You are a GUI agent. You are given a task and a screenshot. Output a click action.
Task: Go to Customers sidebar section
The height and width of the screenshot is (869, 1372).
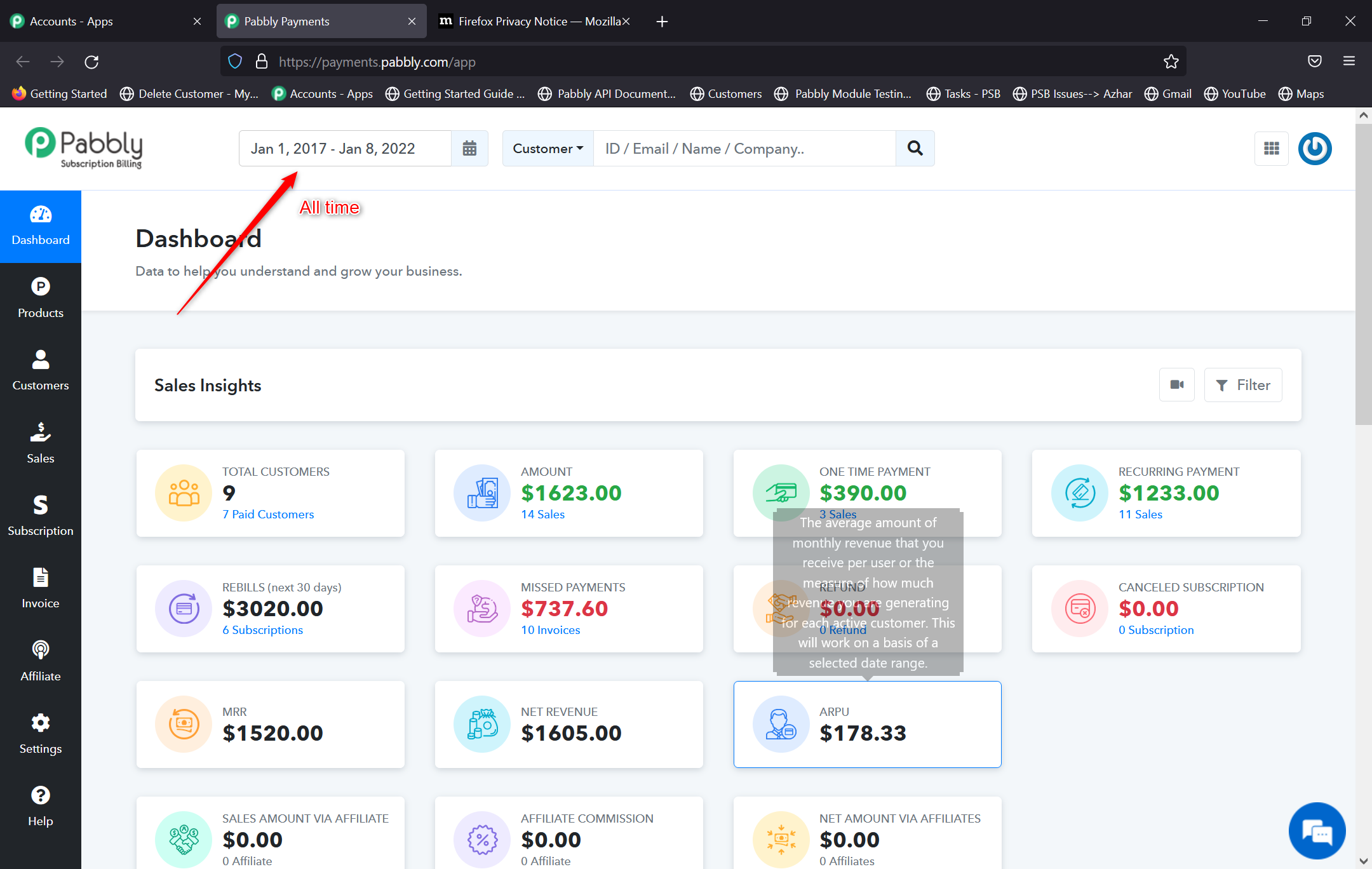click(x=41, y=371)
